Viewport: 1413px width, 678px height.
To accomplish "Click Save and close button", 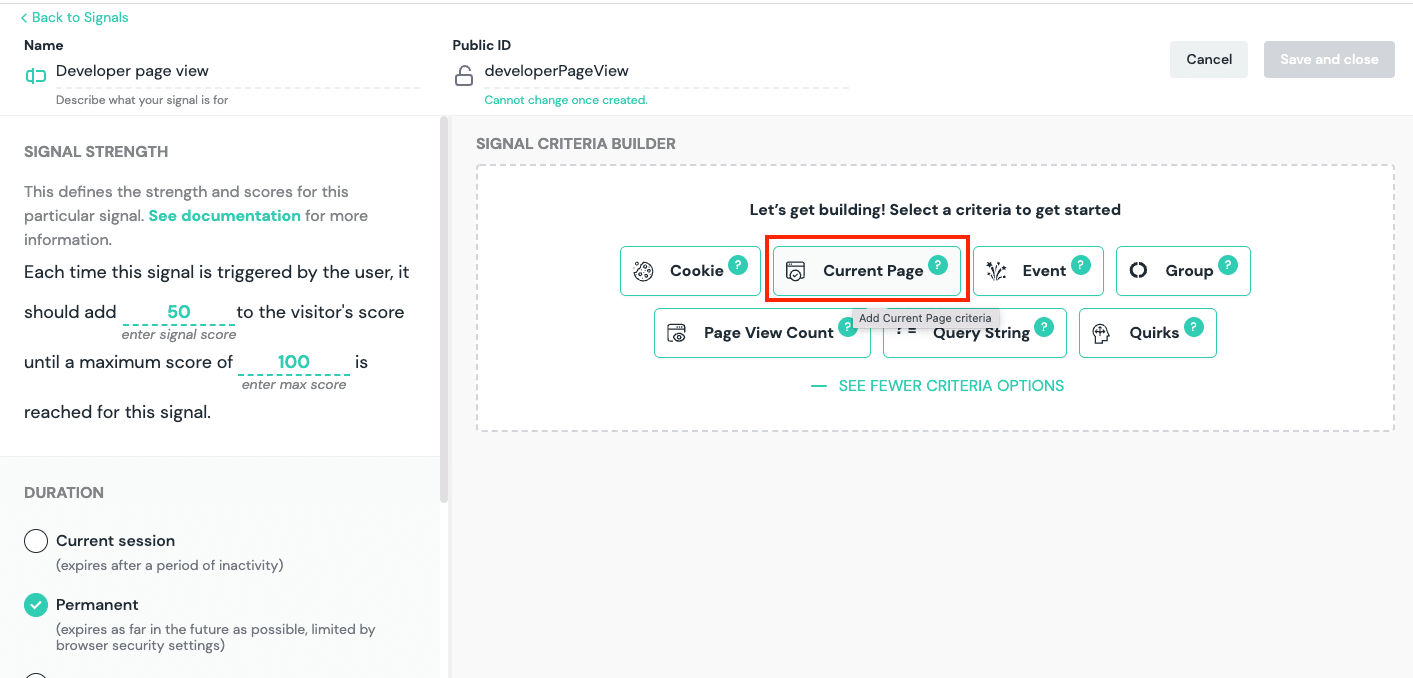I will [1329, 59].
